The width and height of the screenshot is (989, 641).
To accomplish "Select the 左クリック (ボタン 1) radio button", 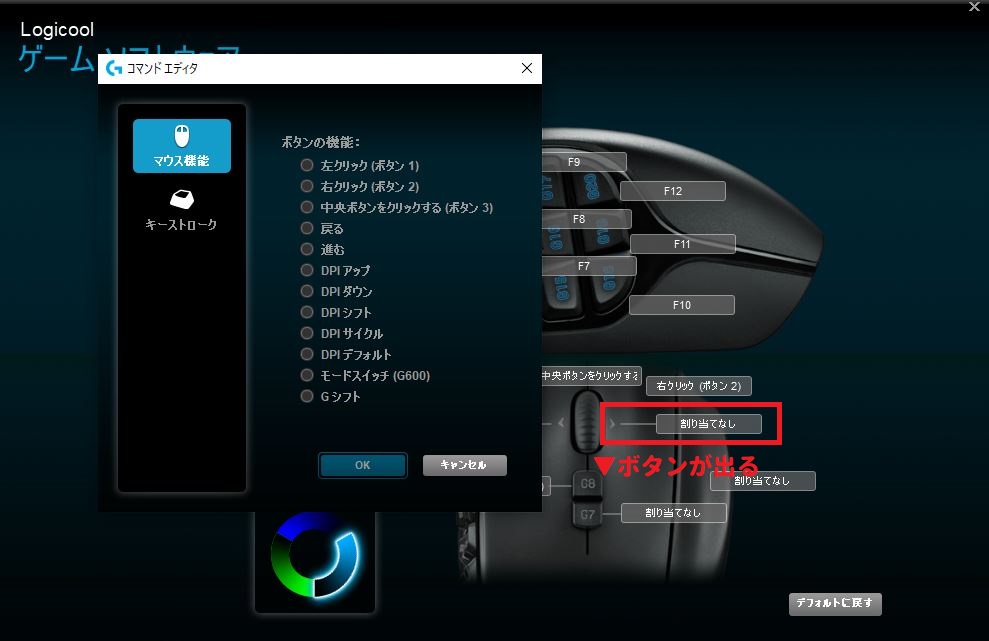I will pos(307,166).
